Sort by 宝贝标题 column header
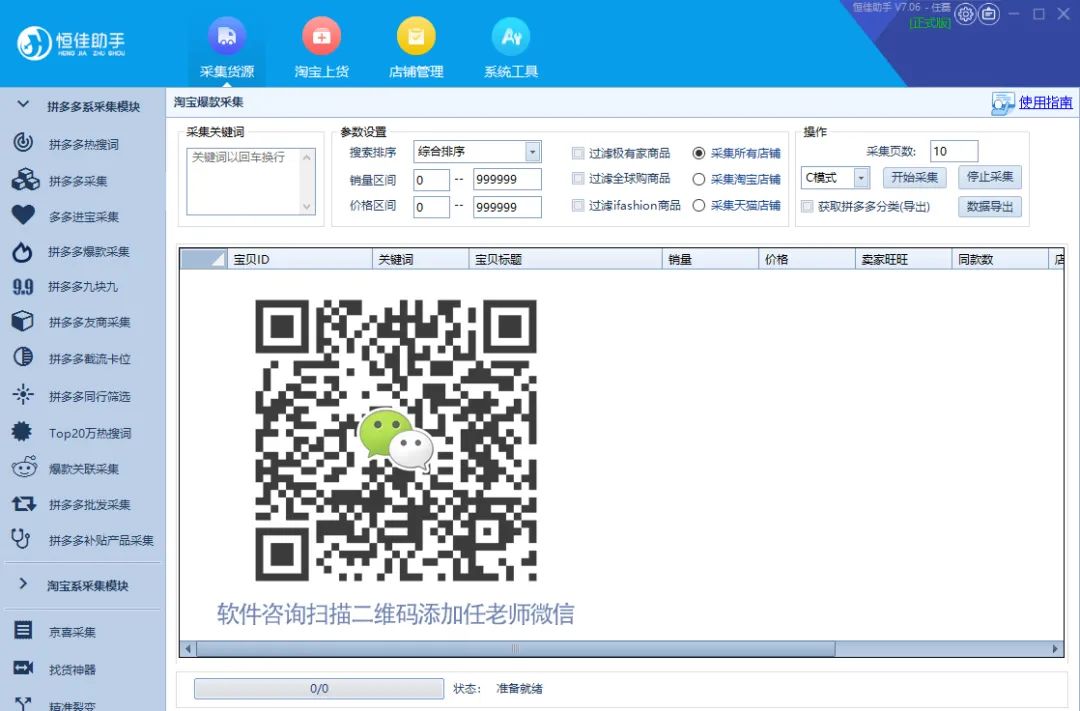Image resolution: width=1080 pixels, height=711 pixels. tap(565, 259)
